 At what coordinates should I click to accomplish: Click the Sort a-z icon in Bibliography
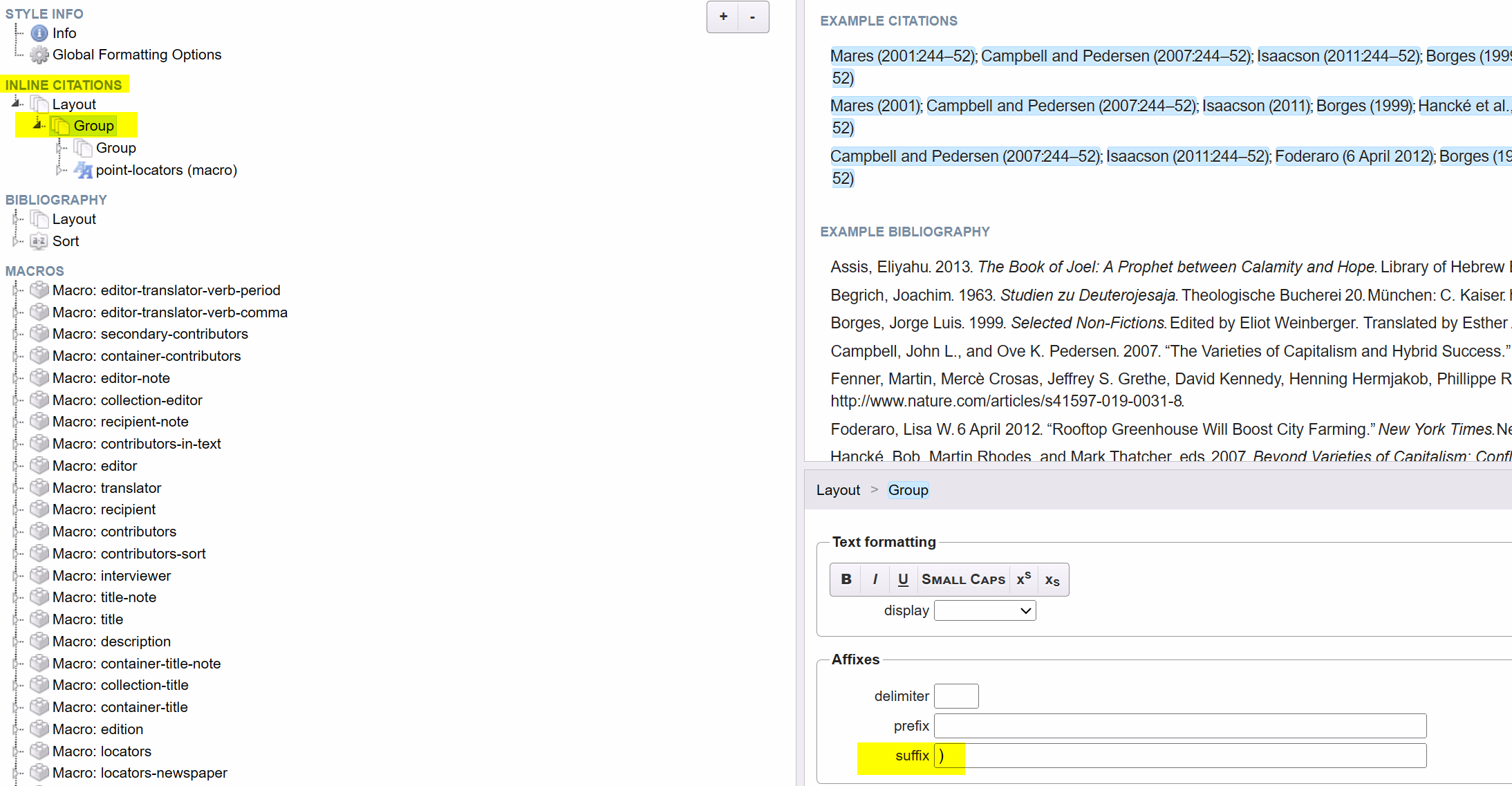(x=39, y=241)
